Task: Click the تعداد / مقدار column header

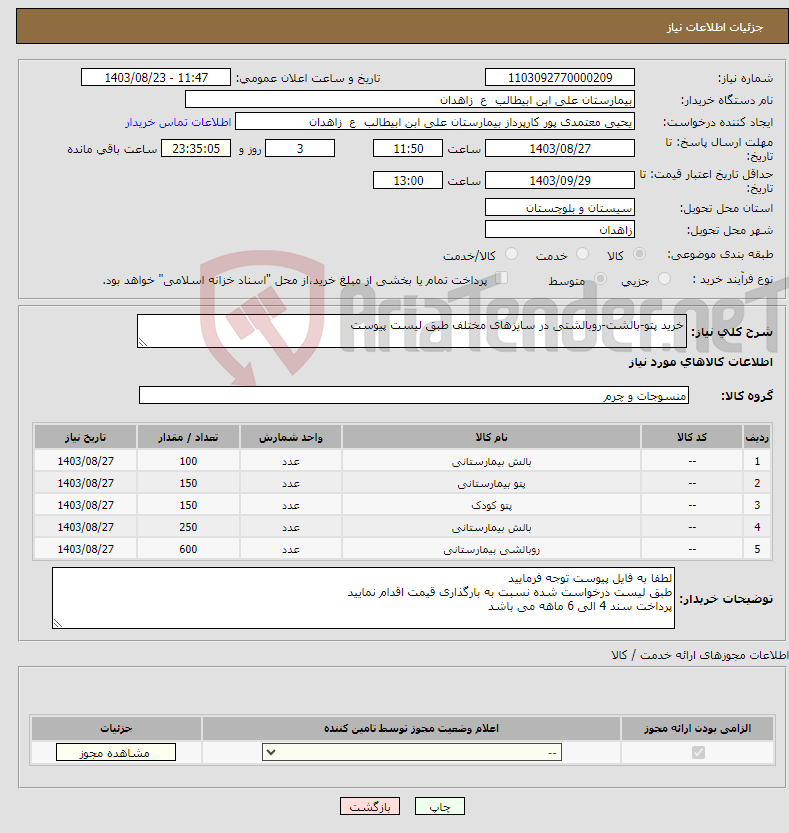Action: coord(188,437)
